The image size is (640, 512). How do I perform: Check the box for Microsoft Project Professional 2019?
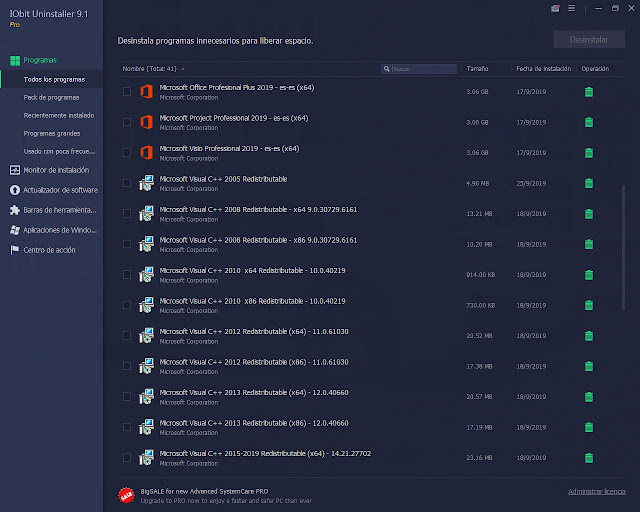pyautogui.click(x=127, y=122)
